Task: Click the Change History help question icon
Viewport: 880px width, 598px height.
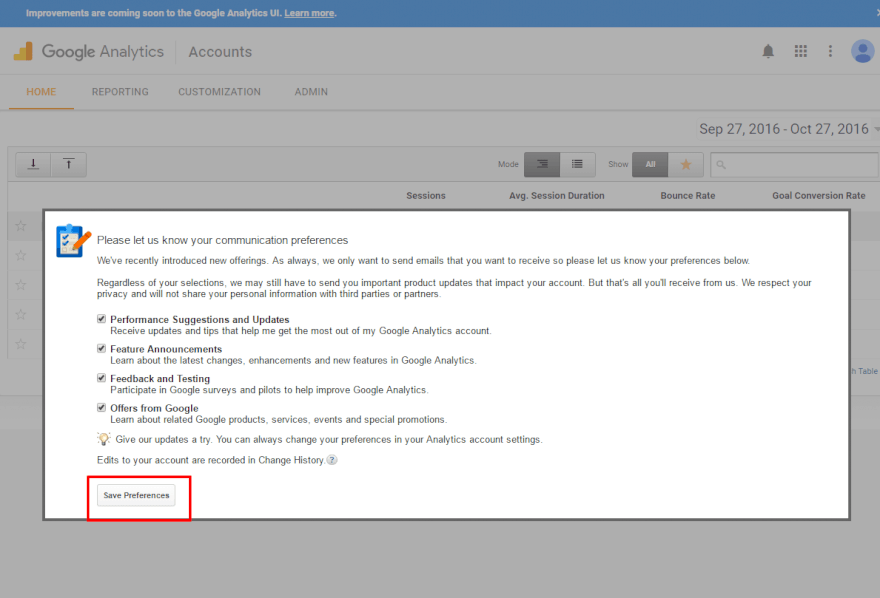Action: 332,460
